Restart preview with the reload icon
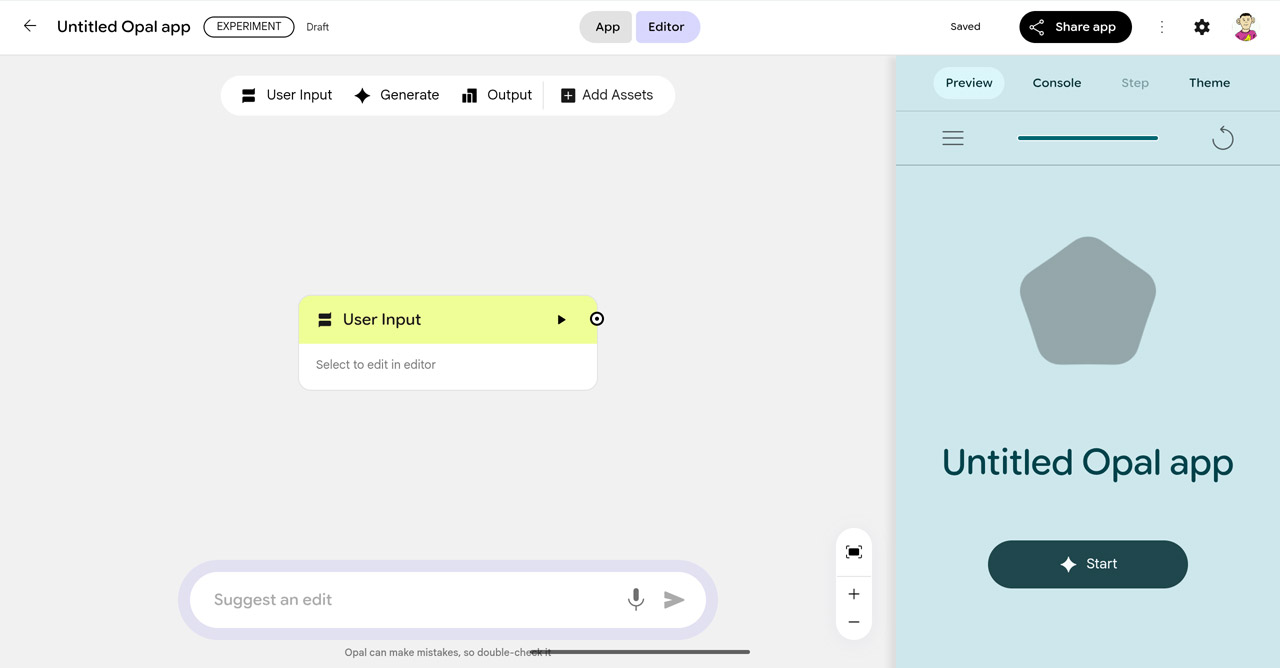Image resolution: width=1280 pixels, height=668 pixels. [x=1222, y=138]
